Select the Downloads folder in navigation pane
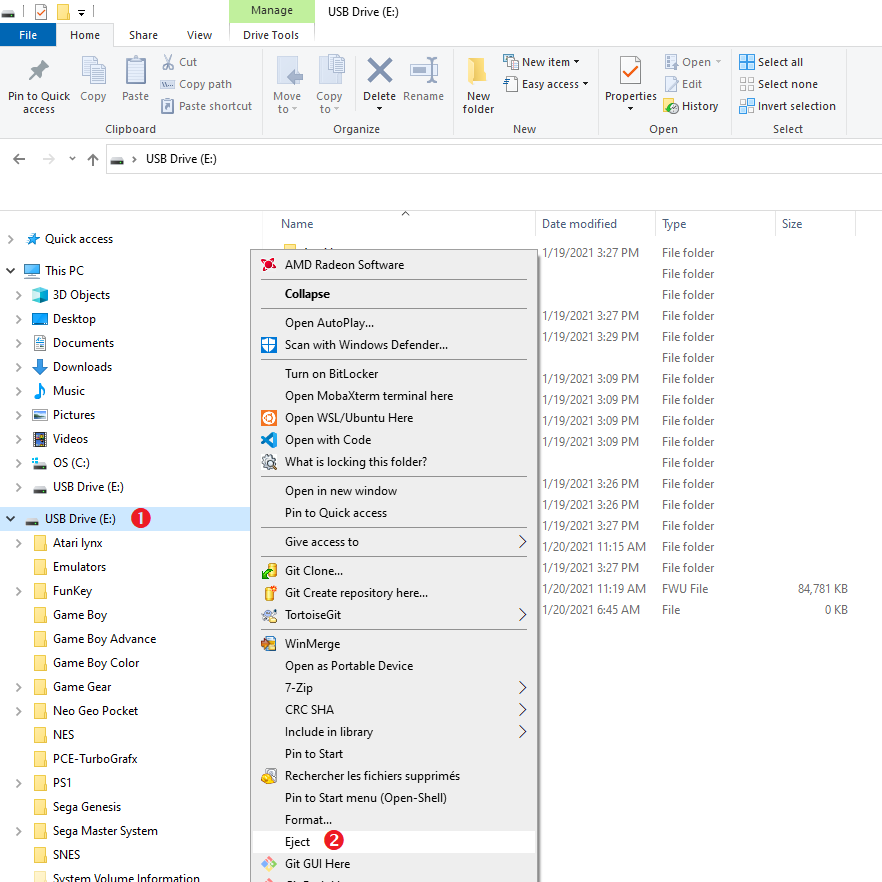 click(82, 367)
